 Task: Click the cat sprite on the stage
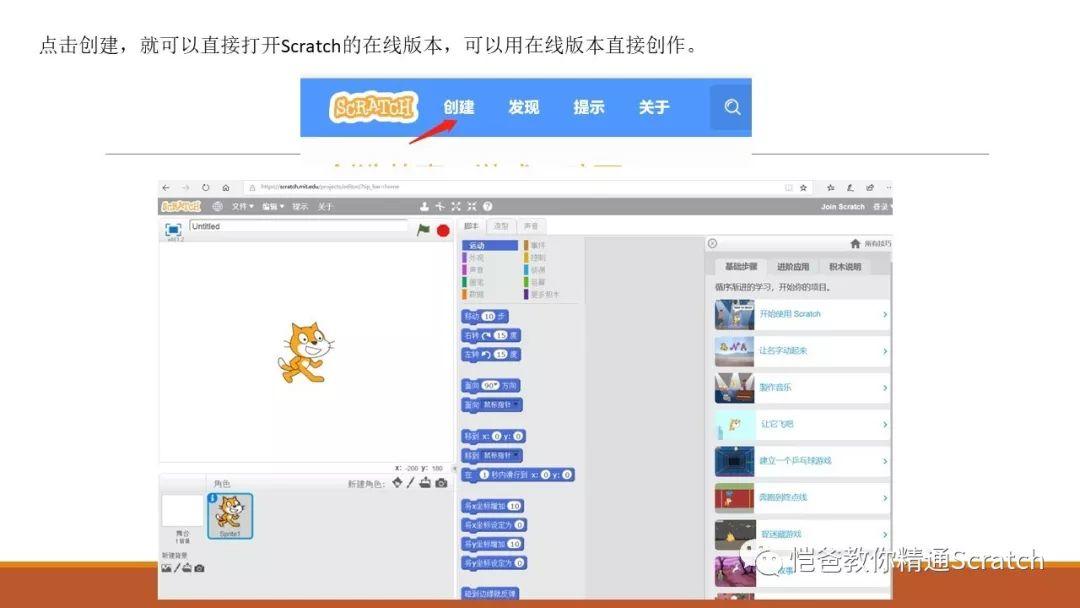306,353
